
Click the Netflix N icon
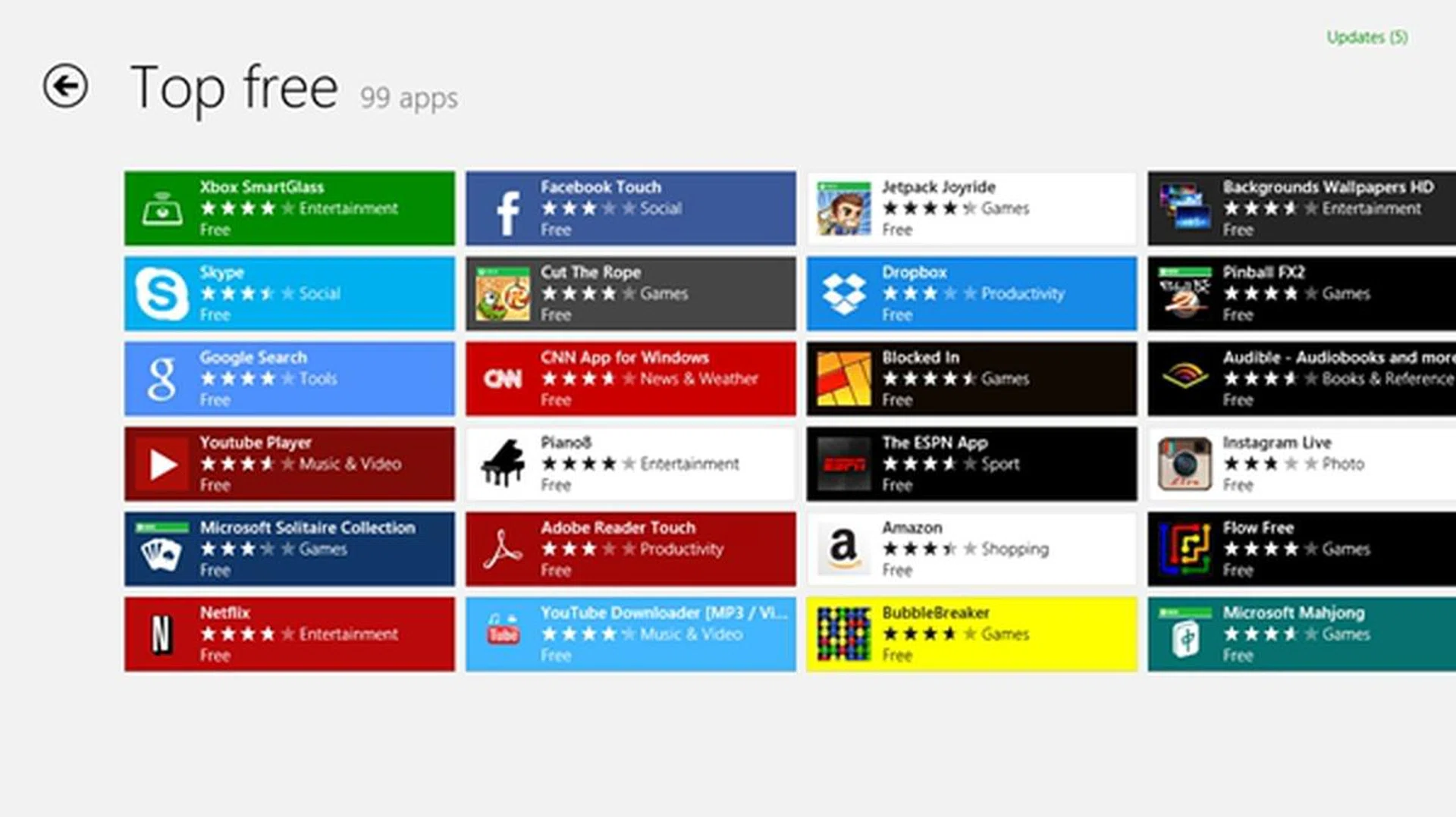point(162,634)
